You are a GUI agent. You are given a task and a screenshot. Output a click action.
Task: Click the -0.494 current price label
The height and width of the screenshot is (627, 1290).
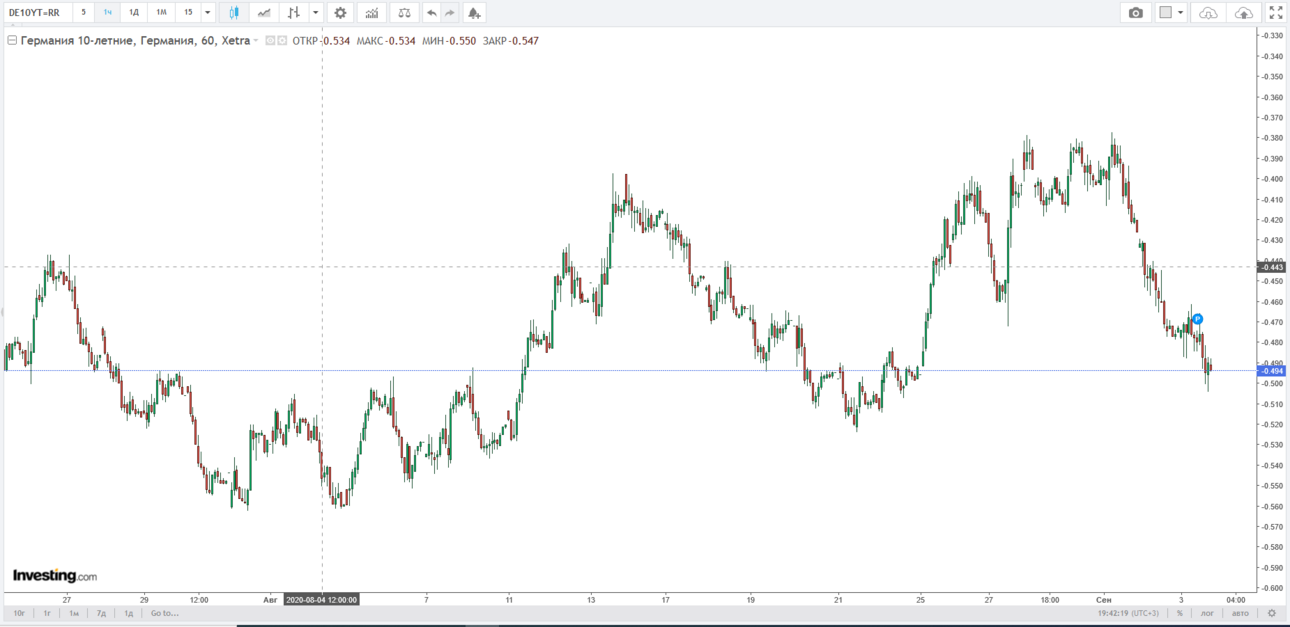[x=1272, y=371]
